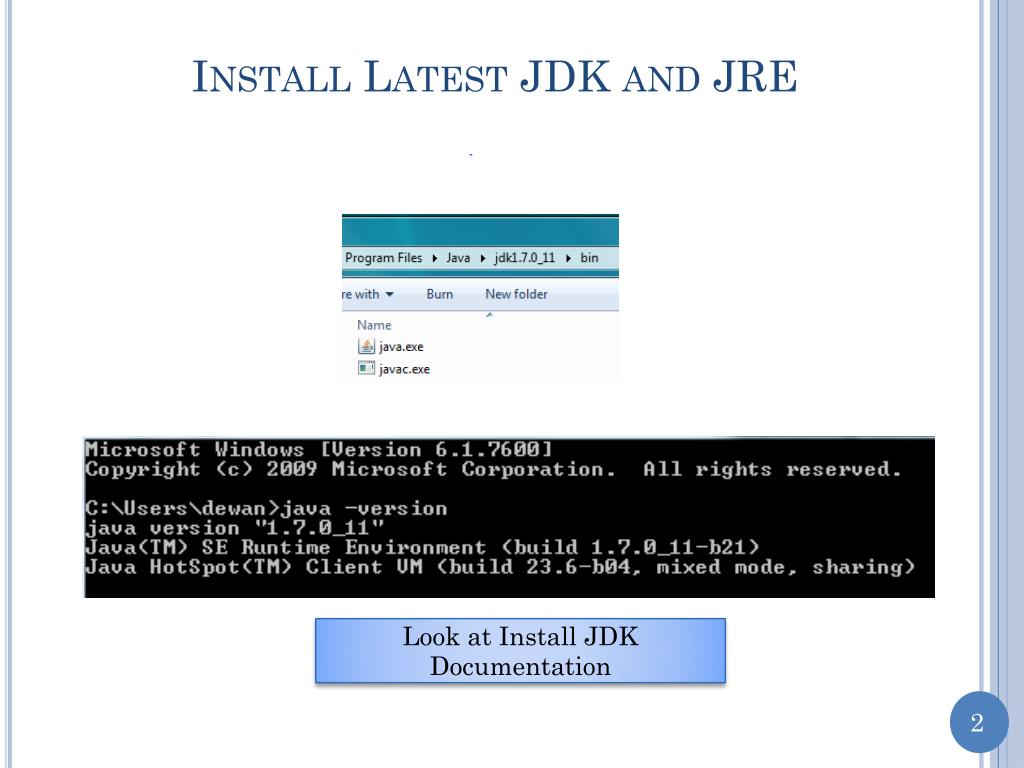Click the Copyright 2009 Microsoft Corporation line
The width and height of the screenshot is (1024, 768).
493,469
